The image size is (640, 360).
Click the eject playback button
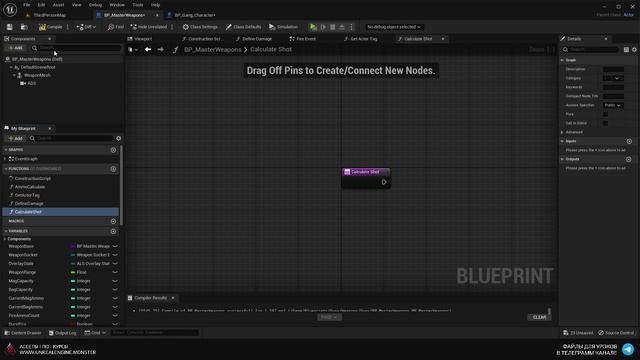[x=342, y=27]
